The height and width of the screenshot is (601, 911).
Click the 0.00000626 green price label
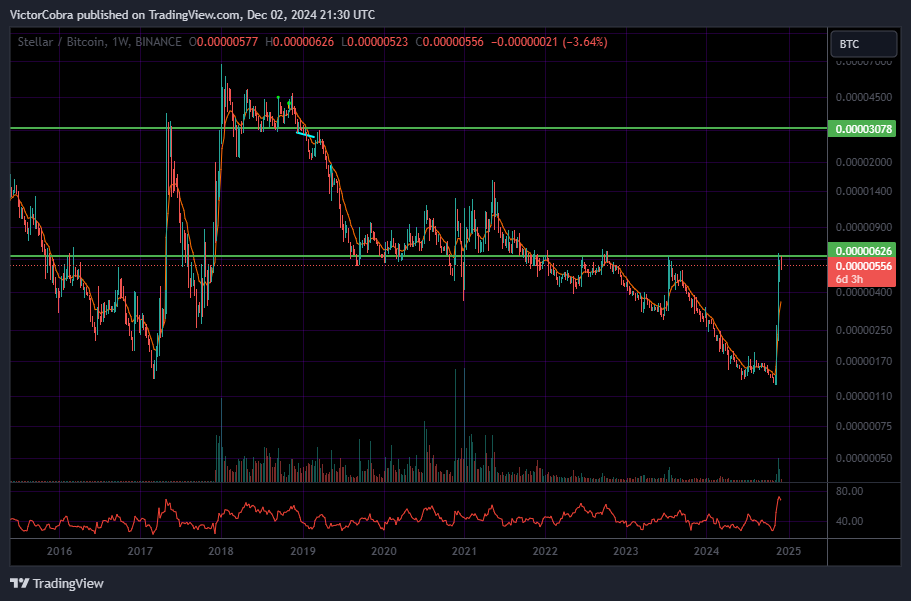coord(861,251)
